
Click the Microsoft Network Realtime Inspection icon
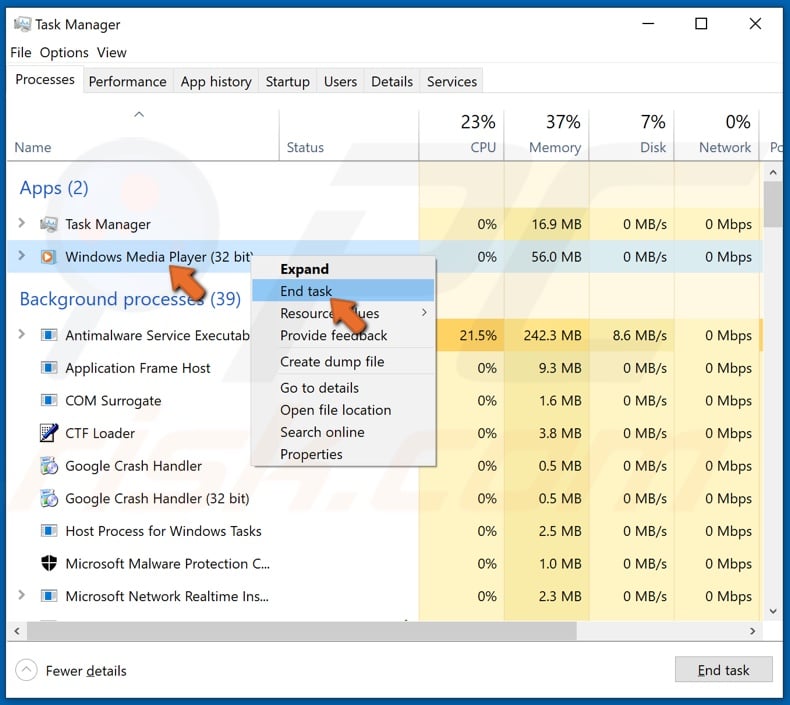48,596
